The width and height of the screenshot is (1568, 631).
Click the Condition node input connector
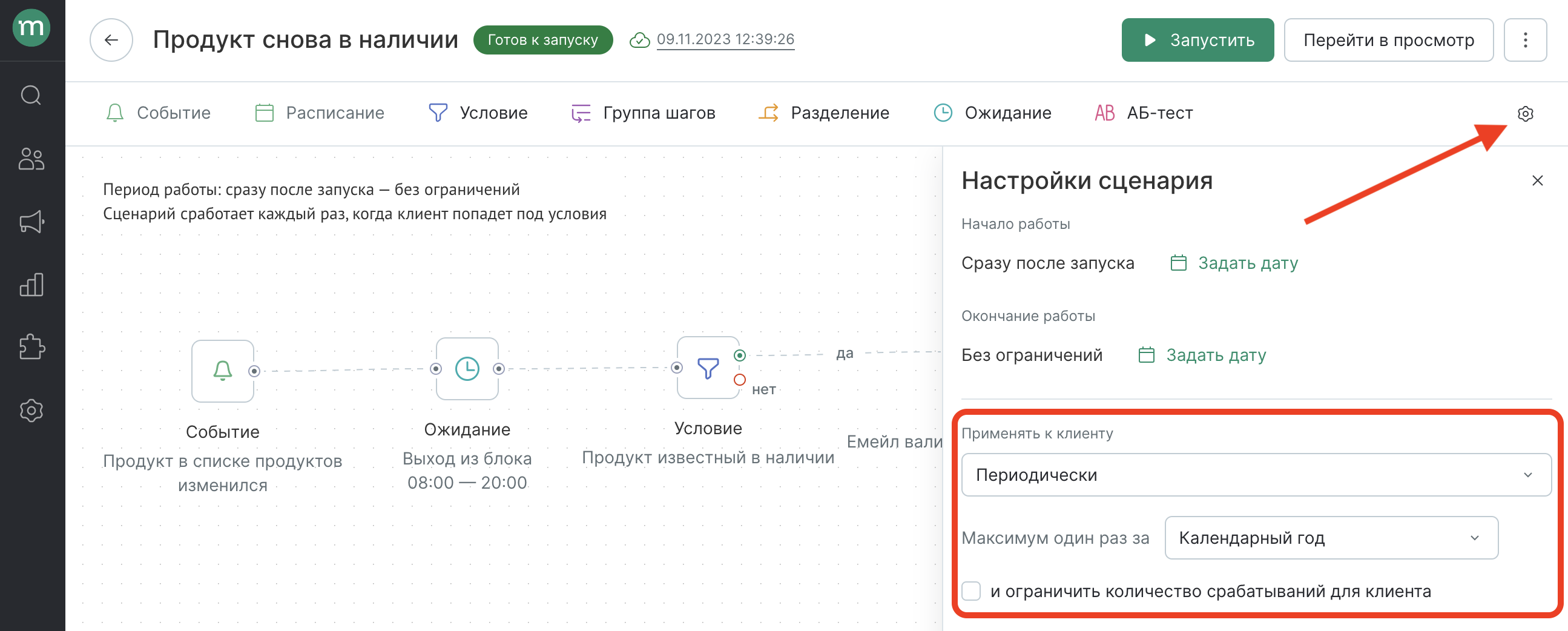click(677, 367)
